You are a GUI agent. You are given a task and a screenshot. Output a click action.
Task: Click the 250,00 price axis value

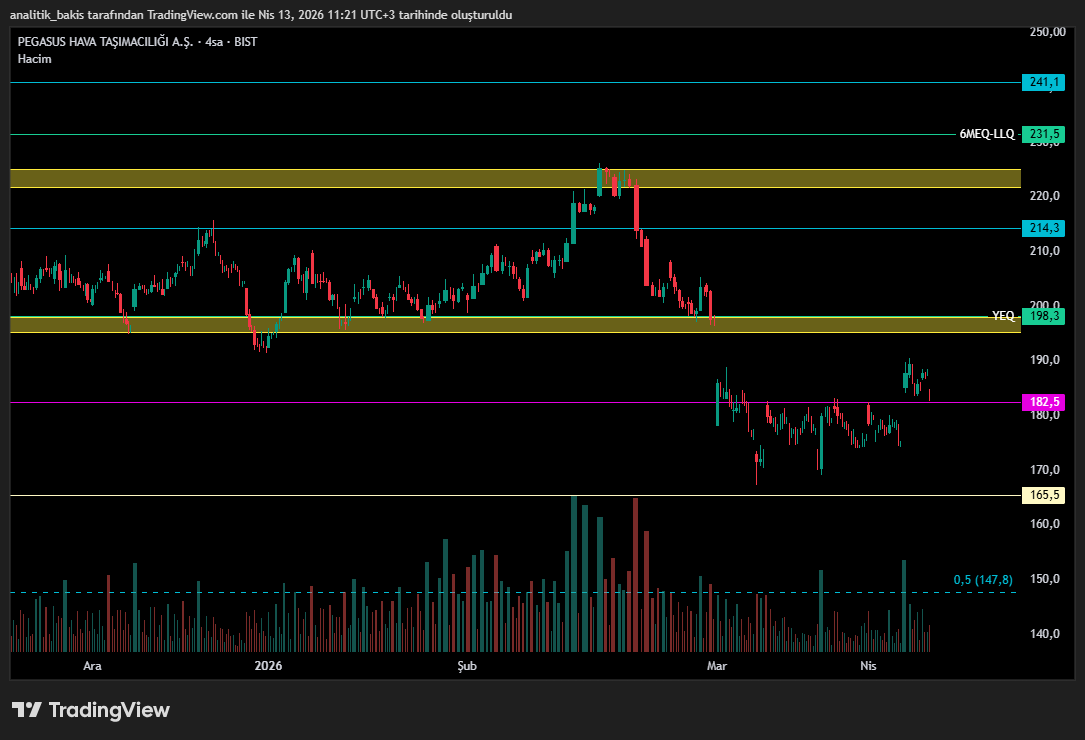tap(1048, 32)
